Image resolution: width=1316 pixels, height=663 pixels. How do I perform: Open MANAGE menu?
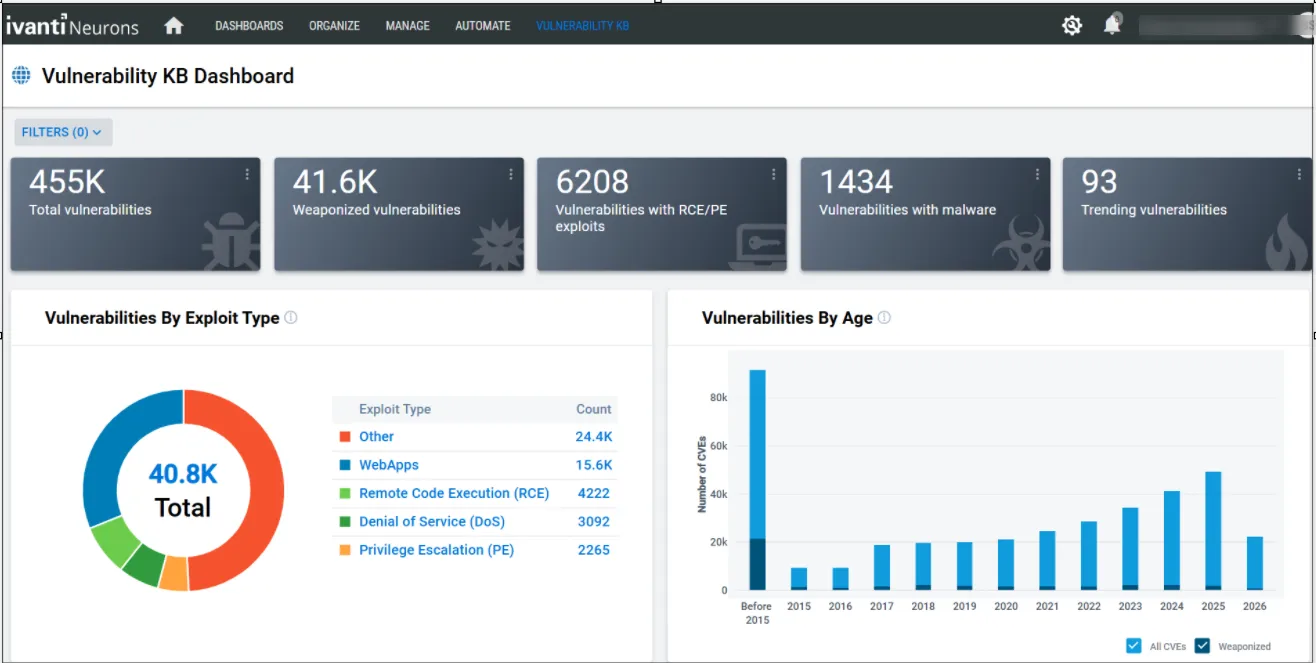tap(408, 26)
